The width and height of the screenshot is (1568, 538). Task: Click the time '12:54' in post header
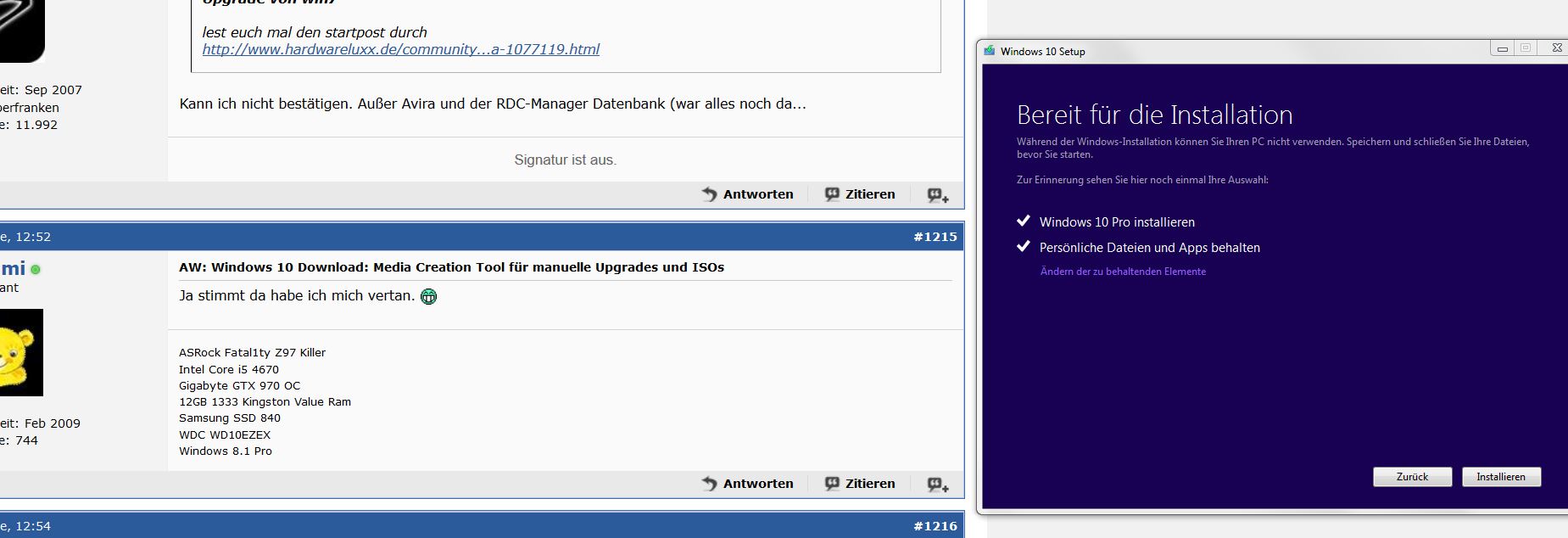(33, 526)
